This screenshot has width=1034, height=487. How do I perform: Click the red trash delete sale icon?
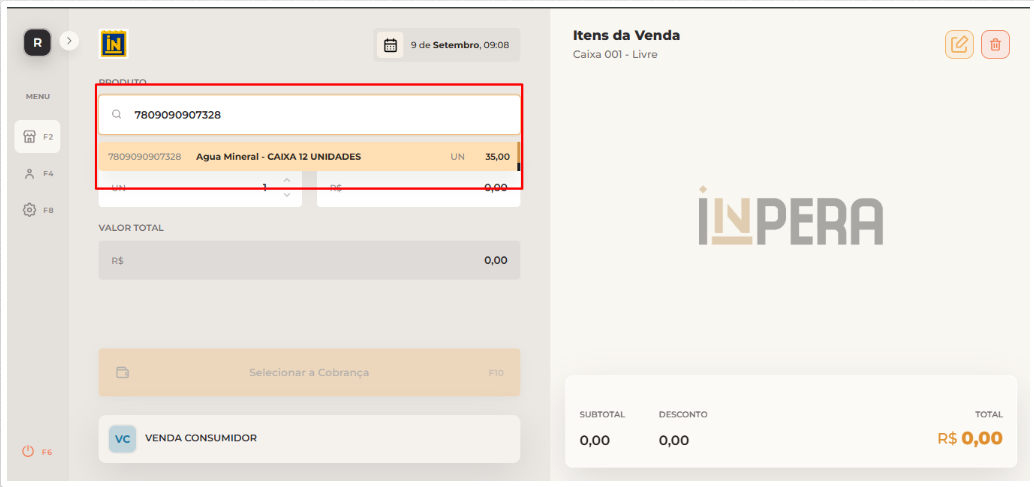pos(995,45)
